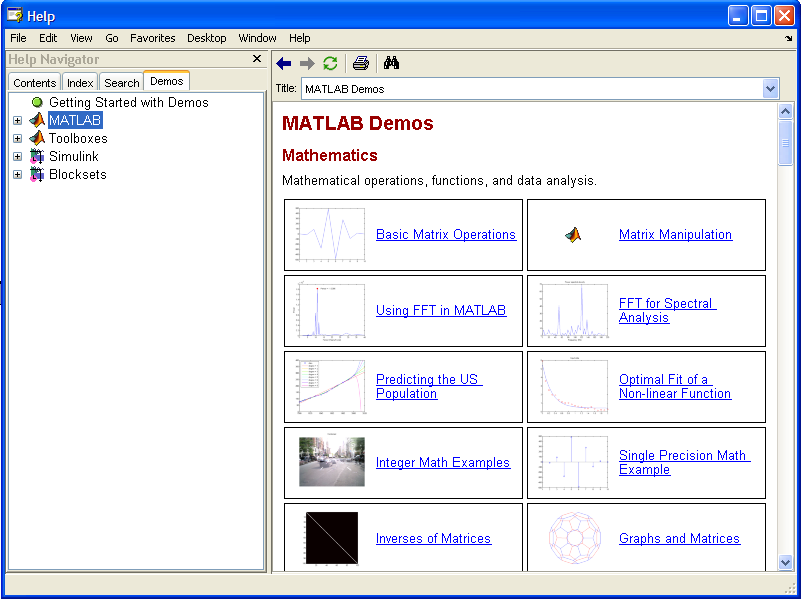Open Basic Matrix Operations demo link

point(446,234)
